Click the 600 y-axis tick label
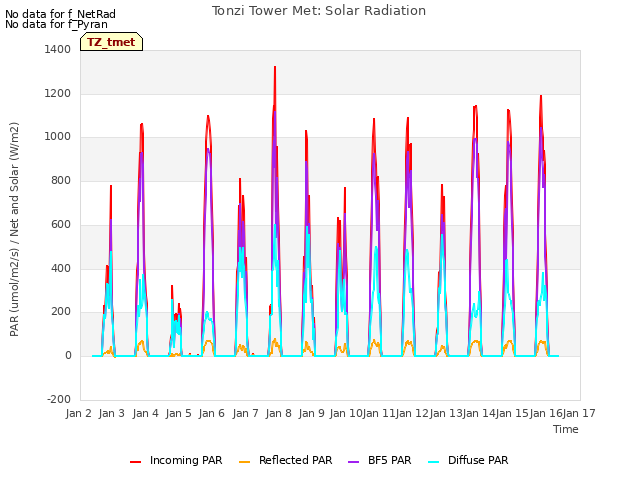Image resolution: width=640 pixels, height=480 pixels. (x=61, y=224)
